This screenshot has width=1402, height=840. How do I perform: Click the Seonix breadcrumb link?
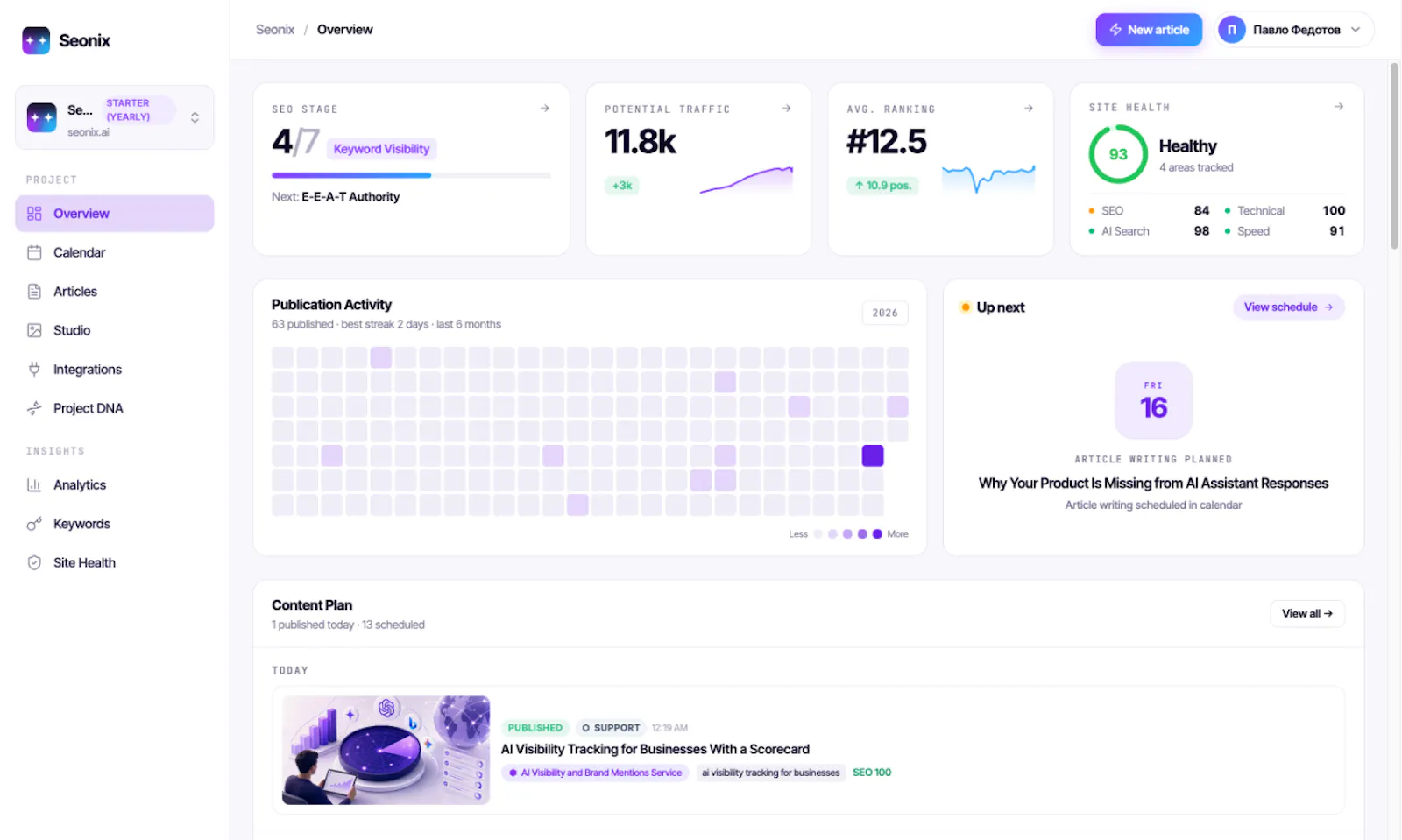275,30
